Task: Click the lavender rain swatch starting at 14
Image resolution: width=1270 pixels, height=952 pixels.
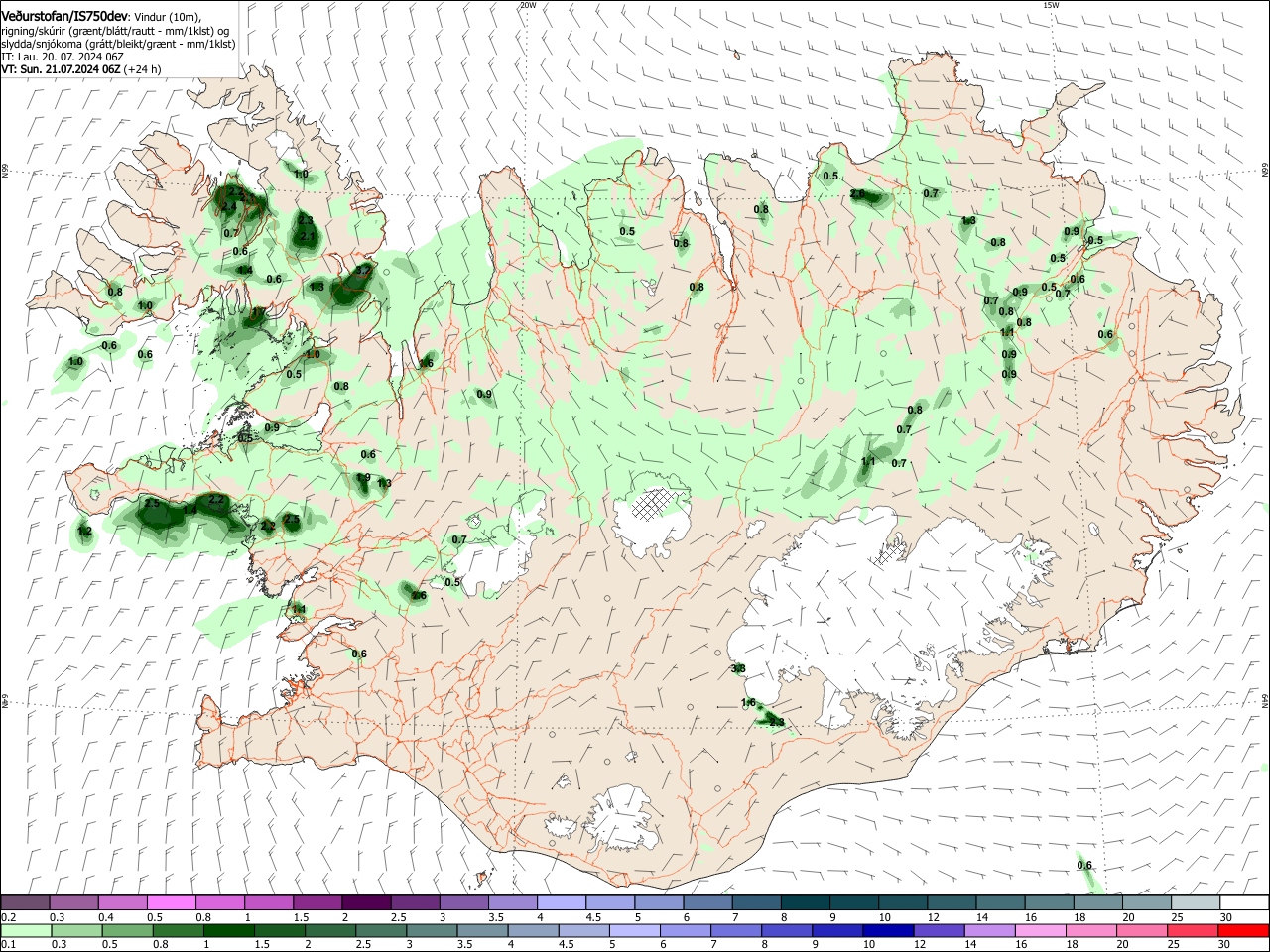Action: tap(989, 931)
